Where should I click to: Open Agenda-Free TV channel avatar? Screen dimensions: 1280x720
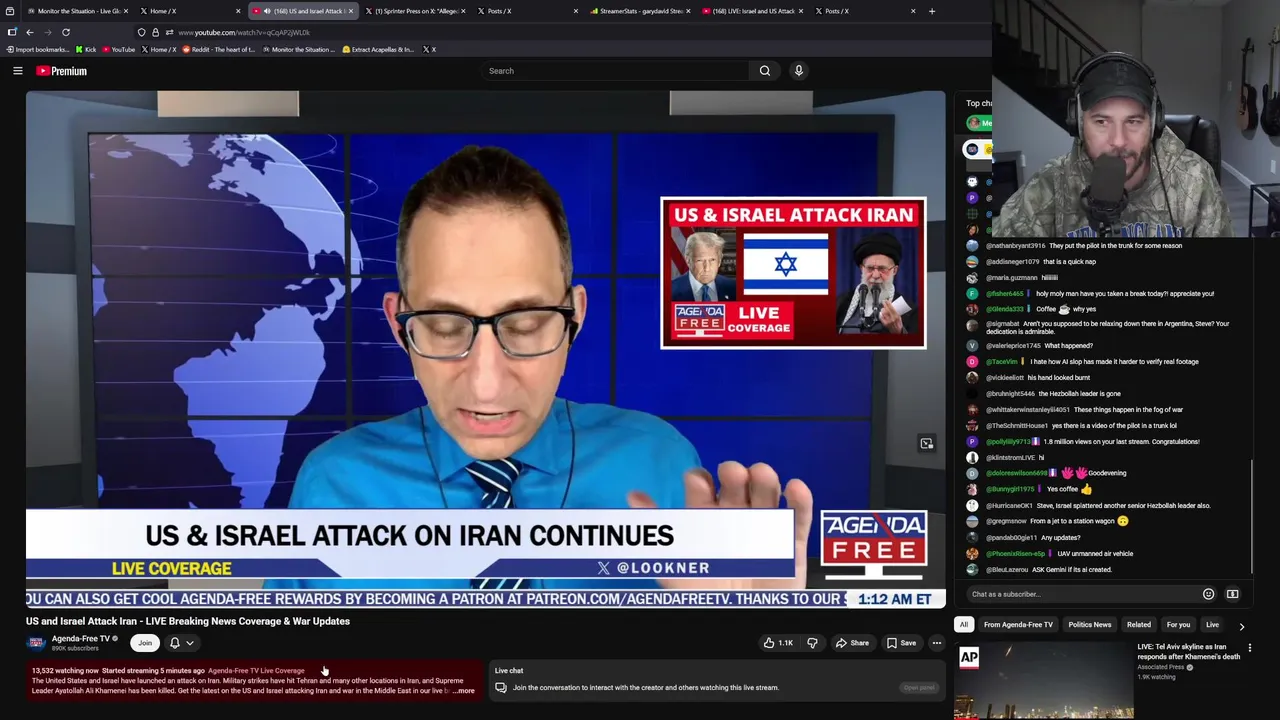[36, 643]
